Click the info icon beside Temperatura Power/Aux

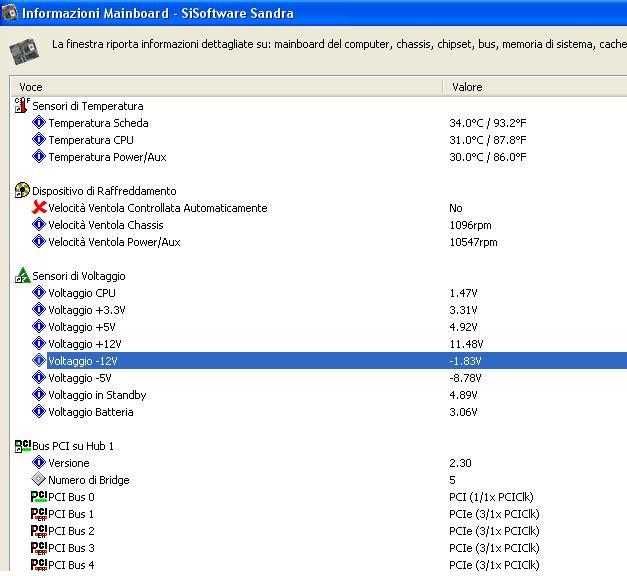(39, 156)
